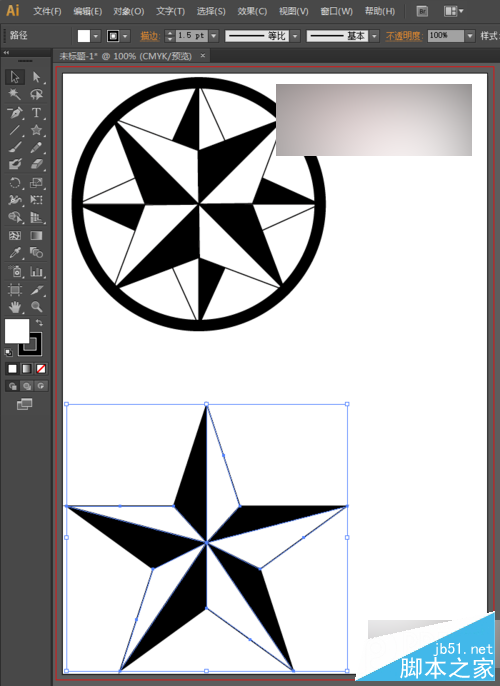500x686 pixels.
Task: Select the Pen tool
Action: coord(15,112)
